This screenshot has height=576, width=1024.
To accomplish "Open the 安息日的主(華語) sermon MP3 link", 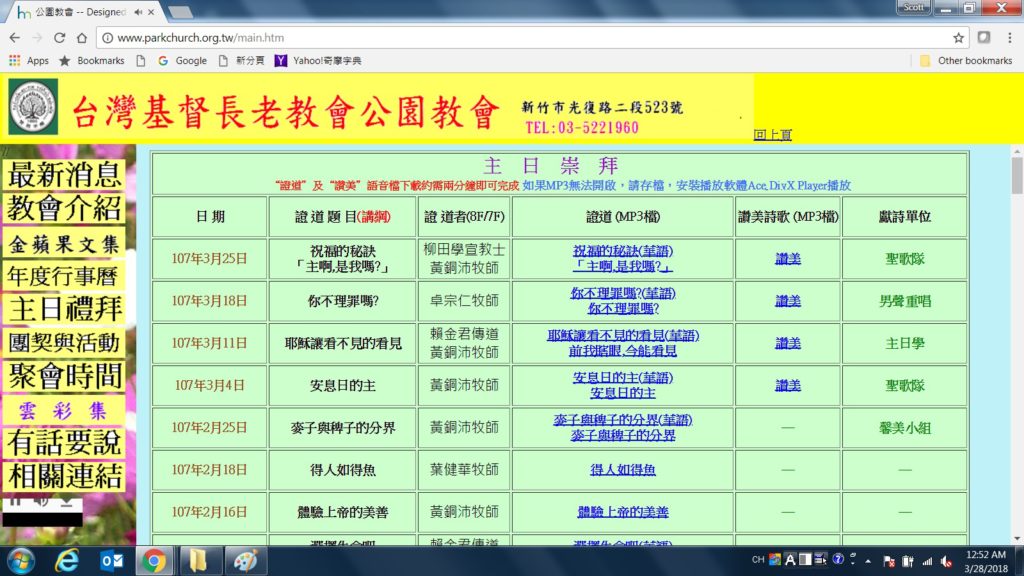I will 622,377.
